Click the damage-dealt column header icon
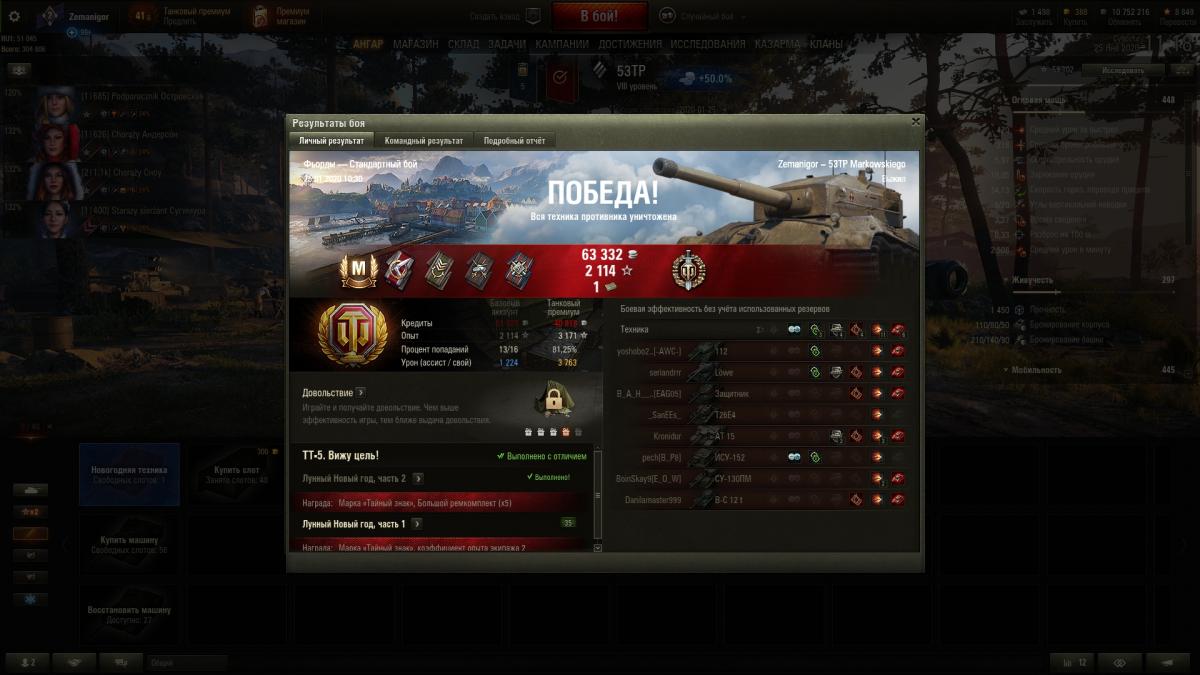The image size is (1200, 675). (877, 329)
